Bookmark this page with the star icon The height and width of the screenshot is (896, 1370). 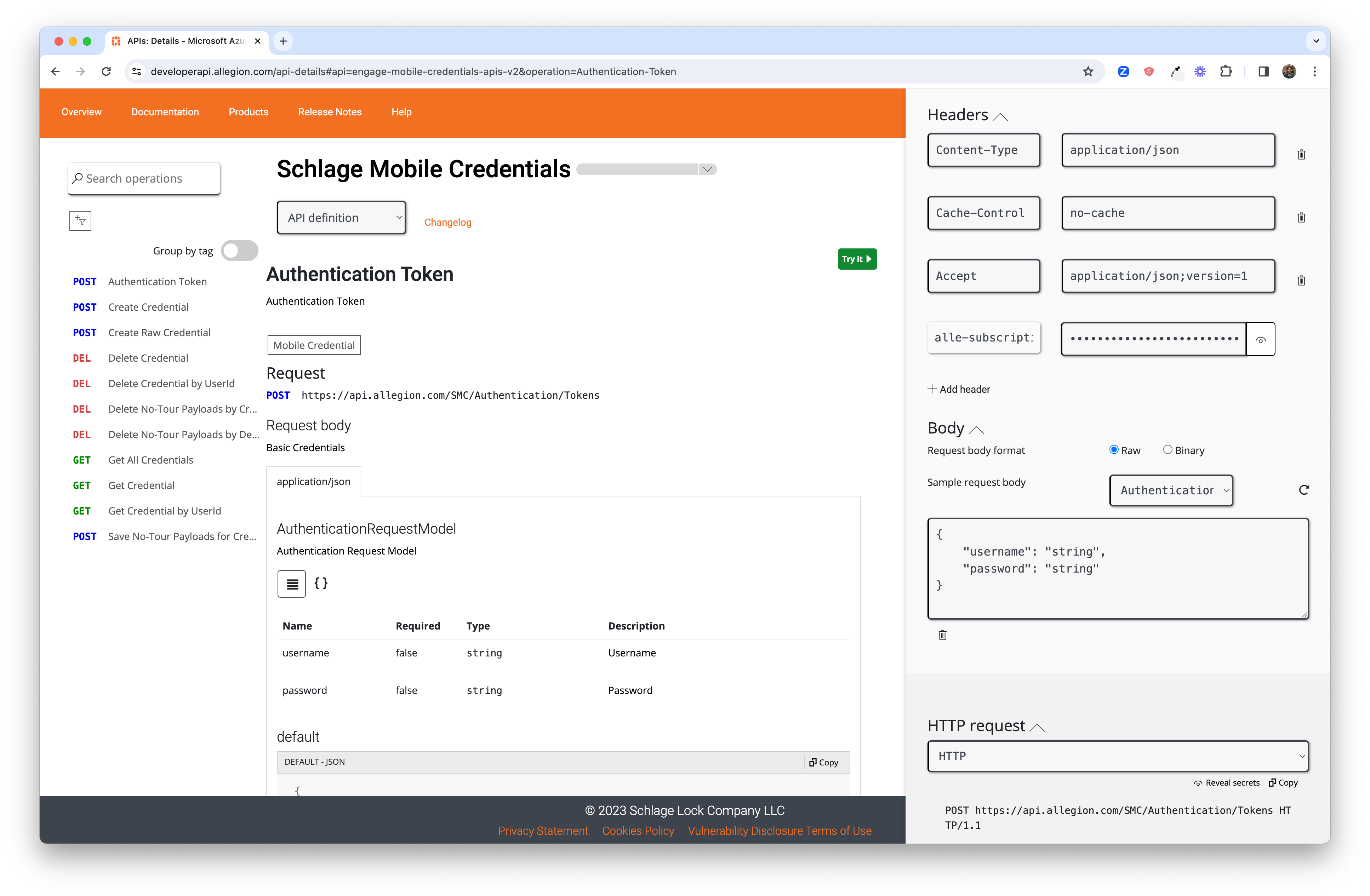tap(1088, 71)
